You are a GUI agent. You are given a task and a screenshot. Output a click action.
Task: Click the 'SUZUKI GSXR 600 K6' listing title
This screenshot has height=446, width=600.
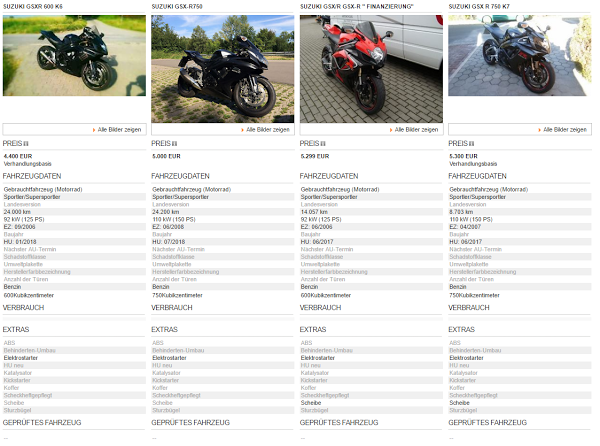pyautogui.click(x=33, y=7)
